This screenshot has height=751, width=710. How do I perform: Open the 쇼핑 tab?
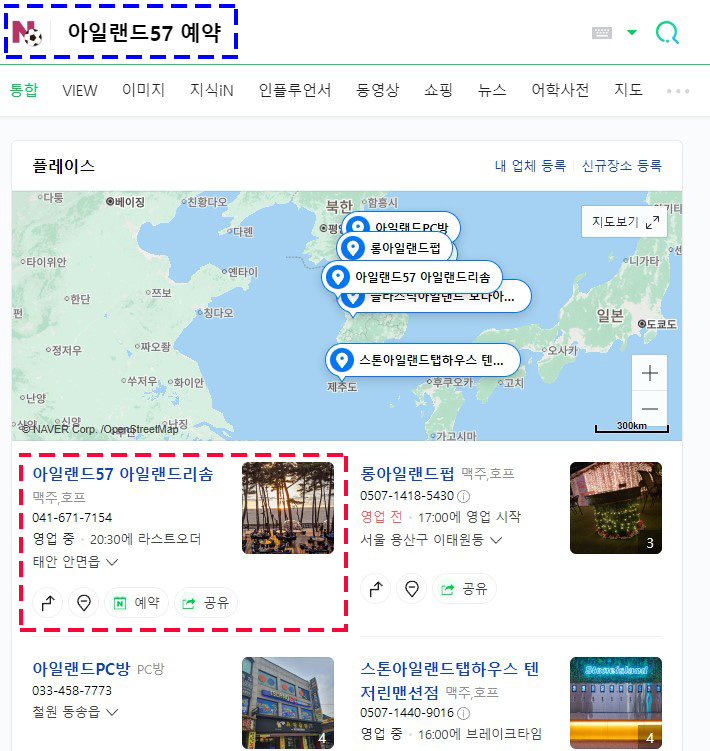click(x=438, y=90)
